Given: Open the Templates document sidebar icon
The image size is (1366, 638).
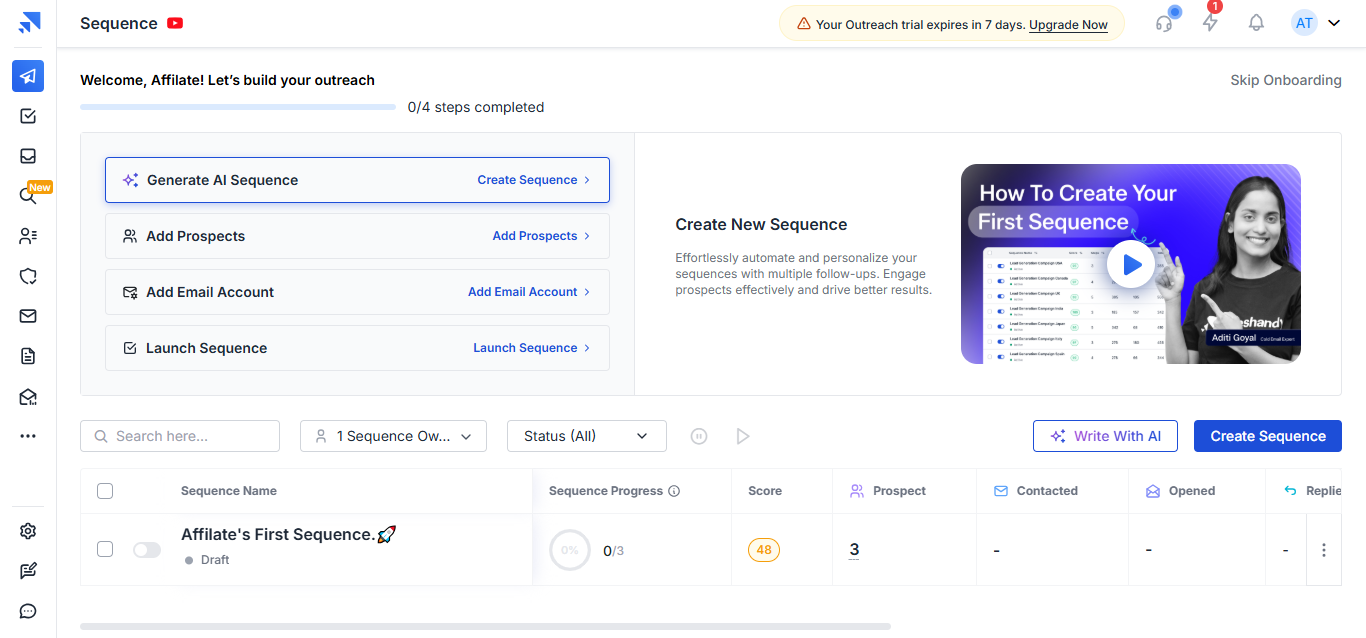Looking at the screenshot, I should coord(28,356).
